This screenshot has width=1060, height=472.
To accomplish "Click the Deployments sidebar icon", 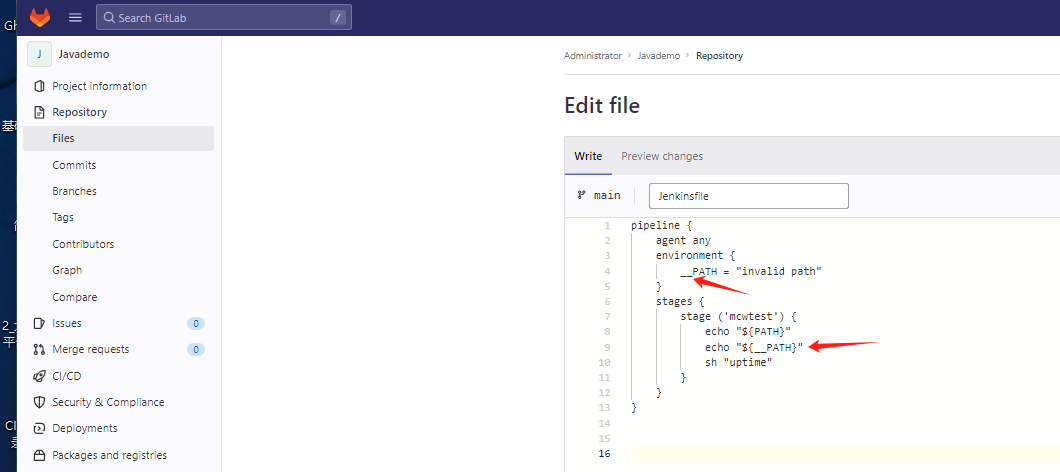I will tap(40, 428).
